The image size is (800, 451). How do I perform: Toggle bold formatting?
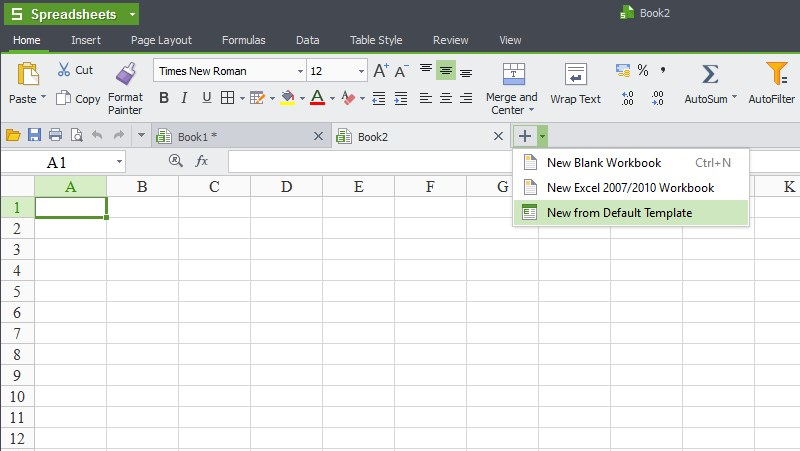click(164, 97)
